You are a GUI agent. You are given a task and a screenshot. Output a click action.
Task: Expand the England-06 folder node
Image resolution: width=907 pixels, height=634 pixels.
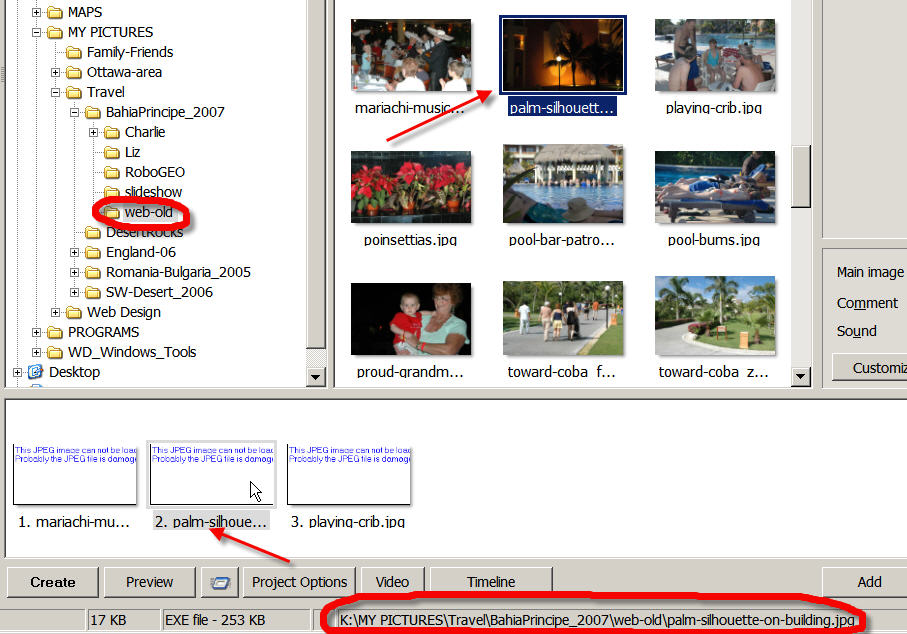click(x=75, y=252)
